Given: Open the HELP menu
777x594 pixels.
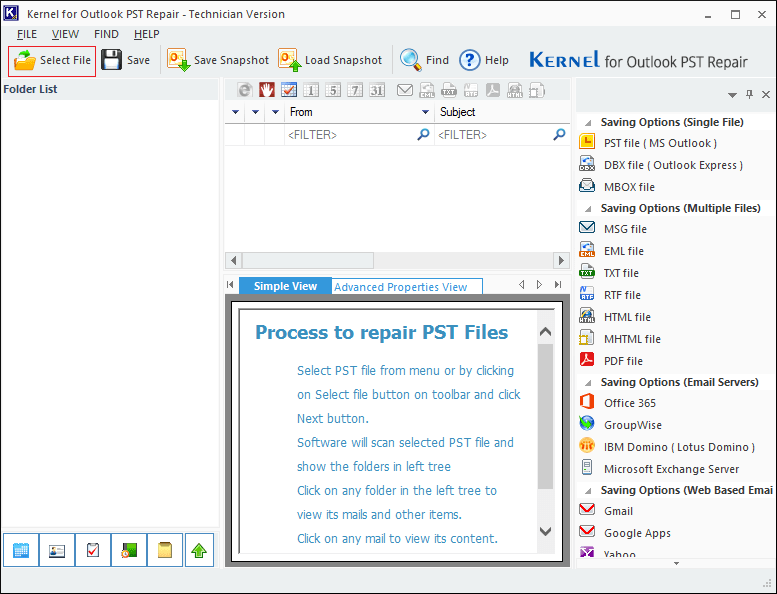Looking at the screenshot, I should 147,34.
